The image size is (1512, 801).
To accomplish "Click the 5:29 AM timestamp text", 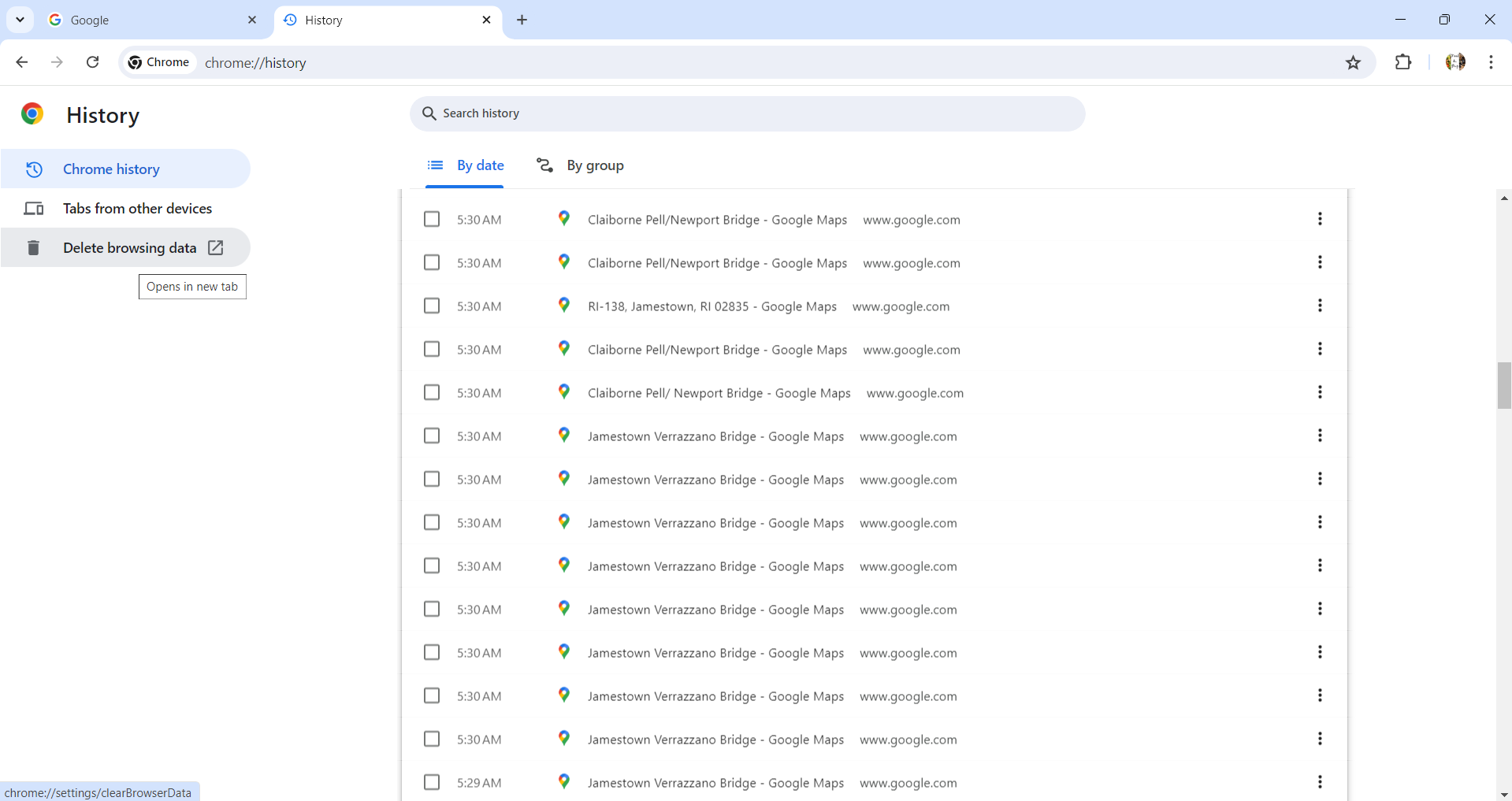I will [x=479, y=783].
